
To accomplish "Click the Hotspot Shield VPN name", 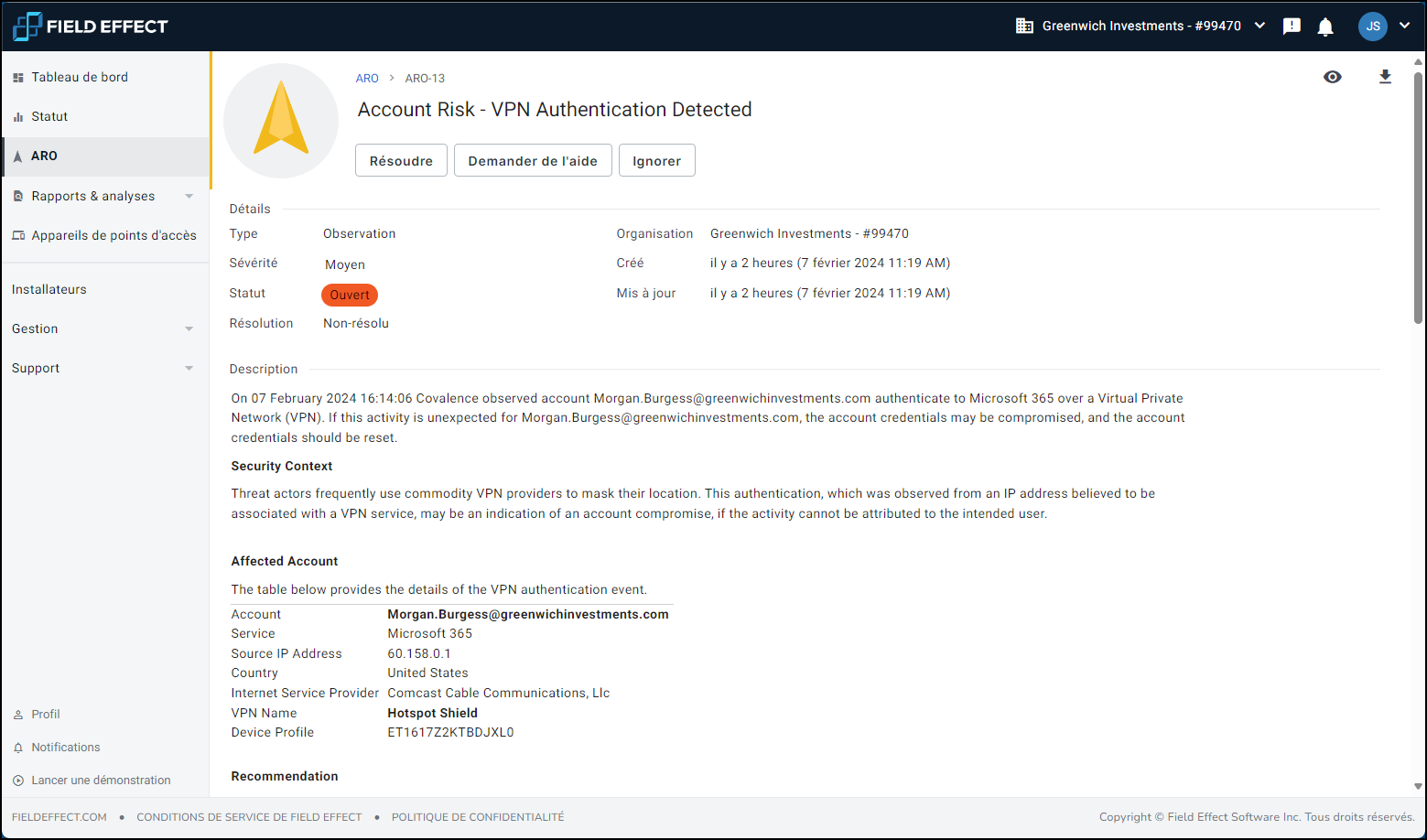I will (x=433, y=713).
